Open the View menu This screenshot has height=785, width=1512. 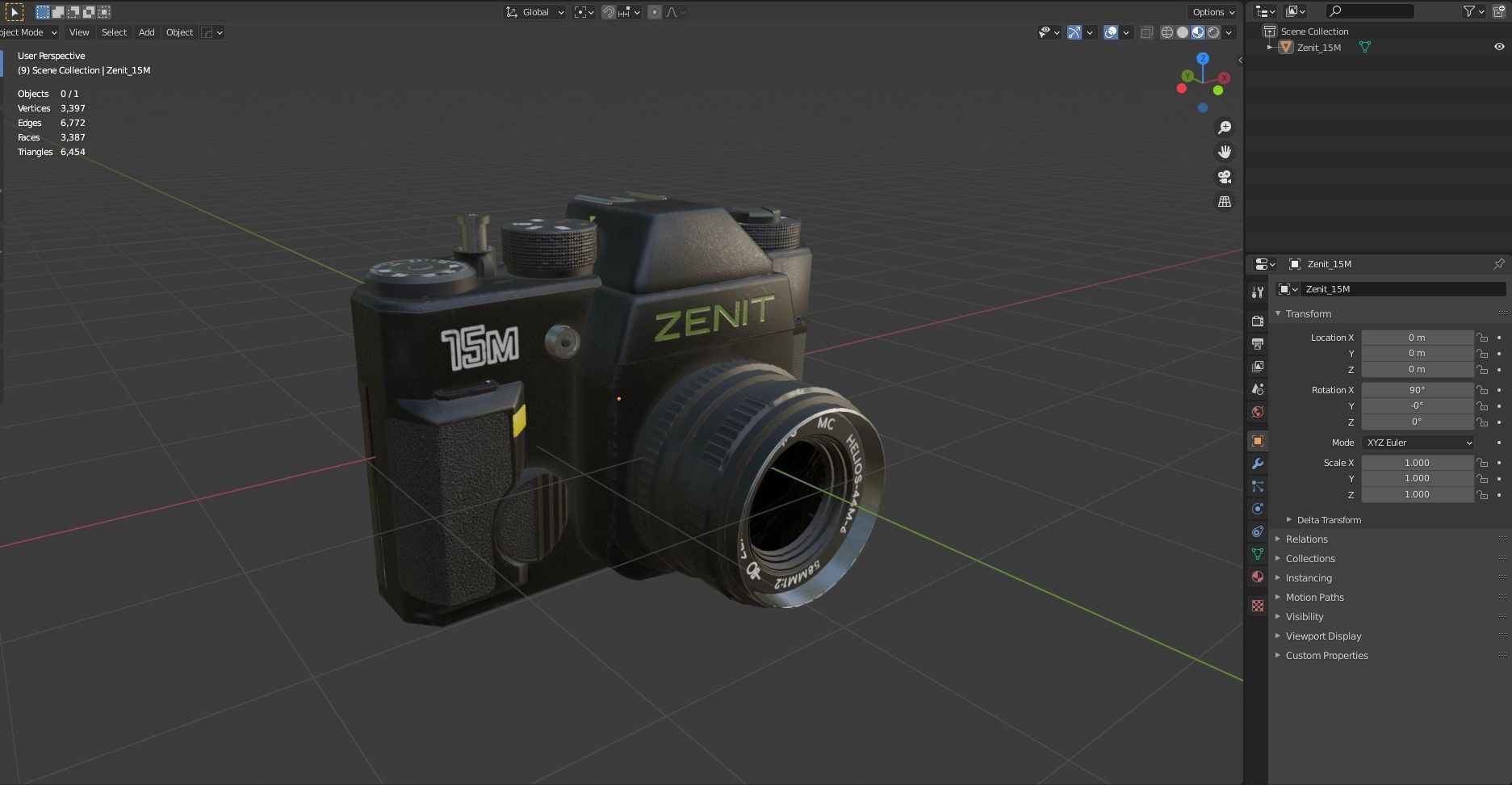pyautogui.click(x=79, y=32)
